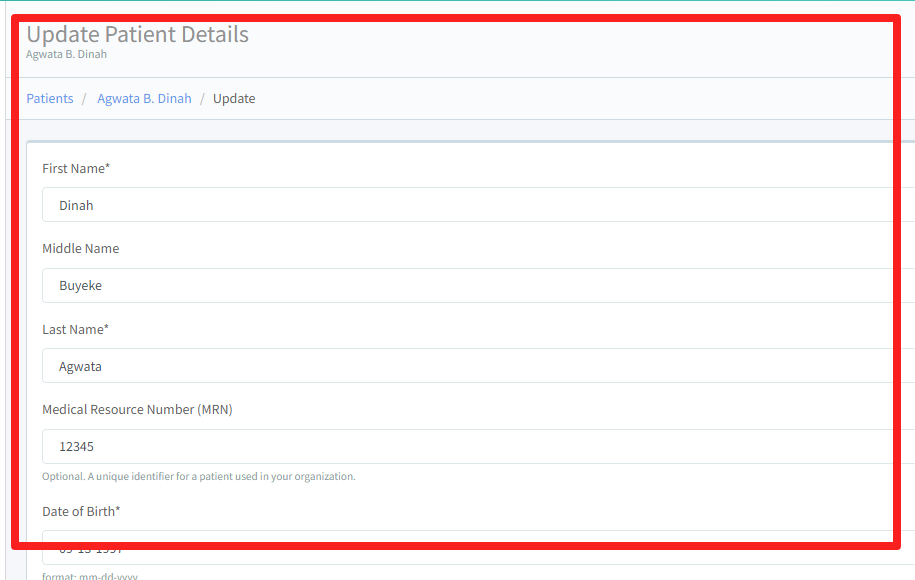Go to Agwata B. Dinah breadcrumb link
Screen dimensions: 915x580
144,99
